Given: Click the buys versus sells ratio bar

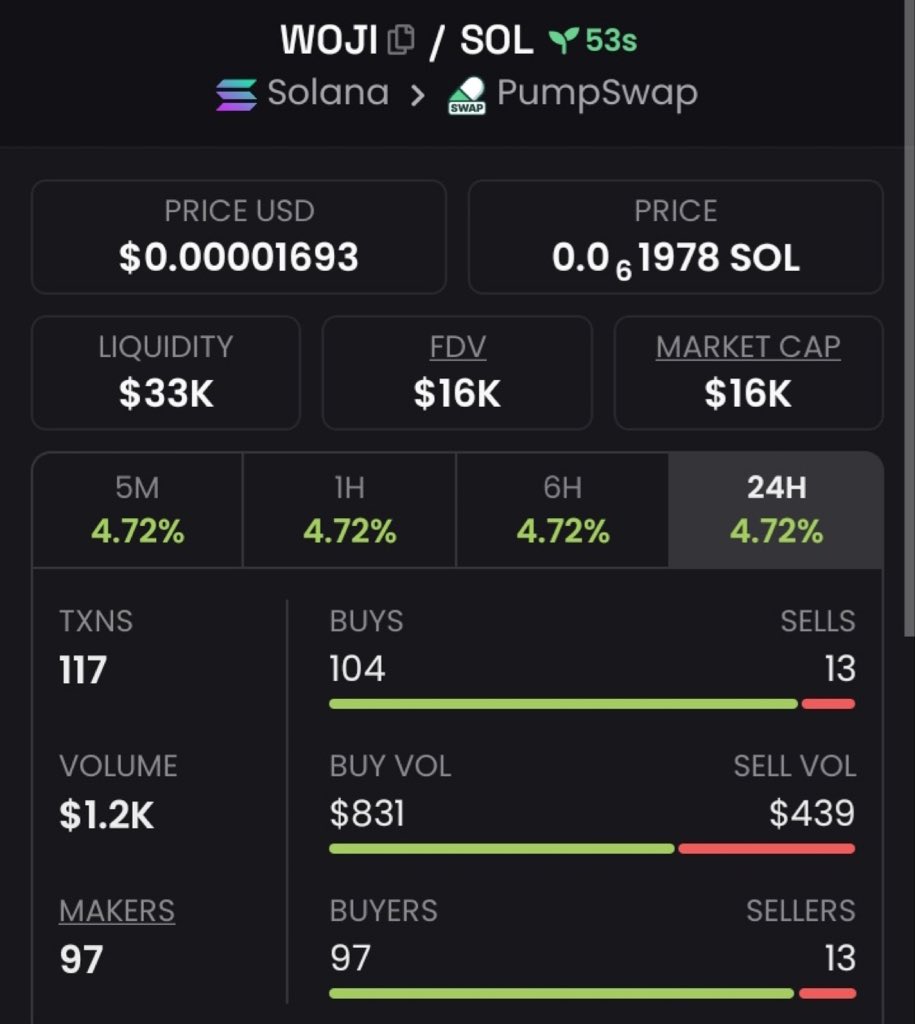Looking at the screenshot, I should tap(591, 704).
